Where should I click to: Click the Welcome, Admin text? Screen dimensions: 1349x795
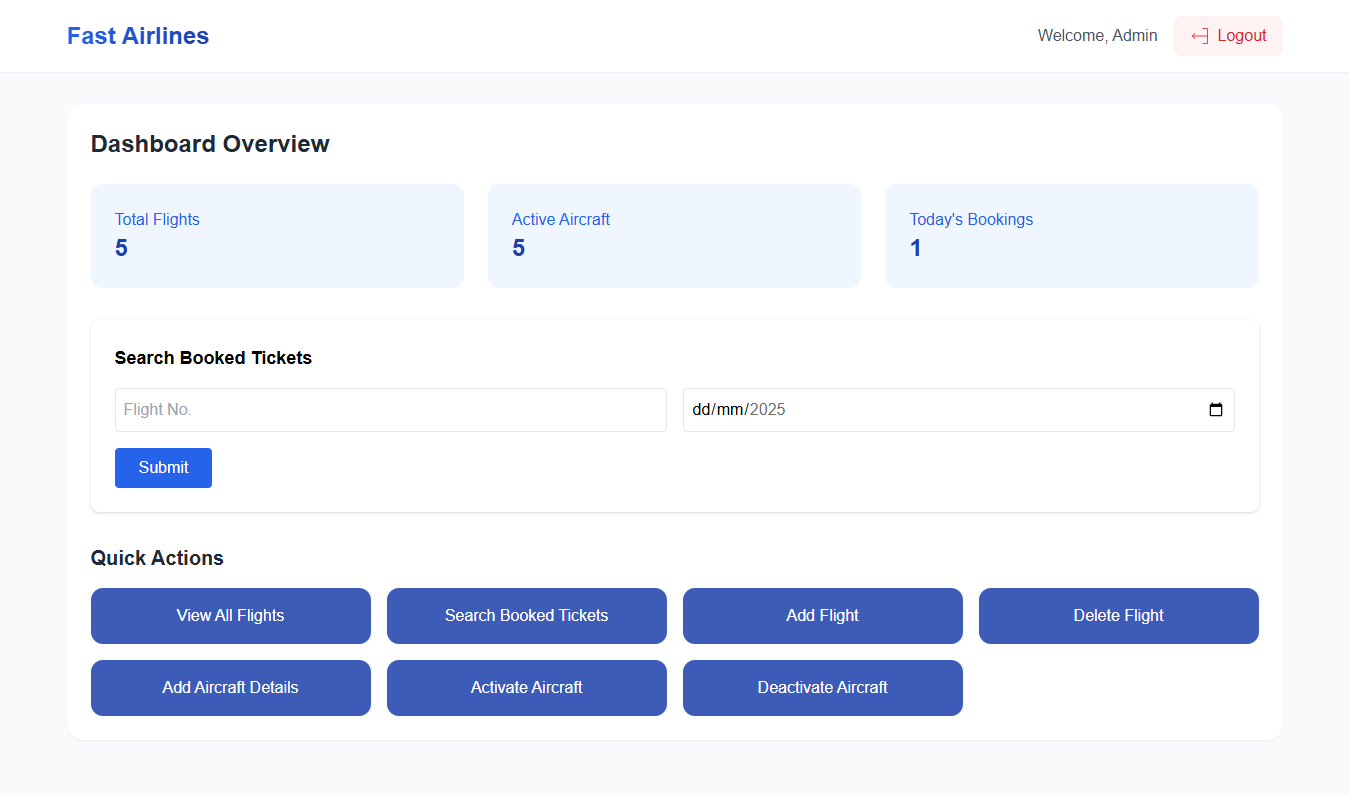[x=1097, y=36]
